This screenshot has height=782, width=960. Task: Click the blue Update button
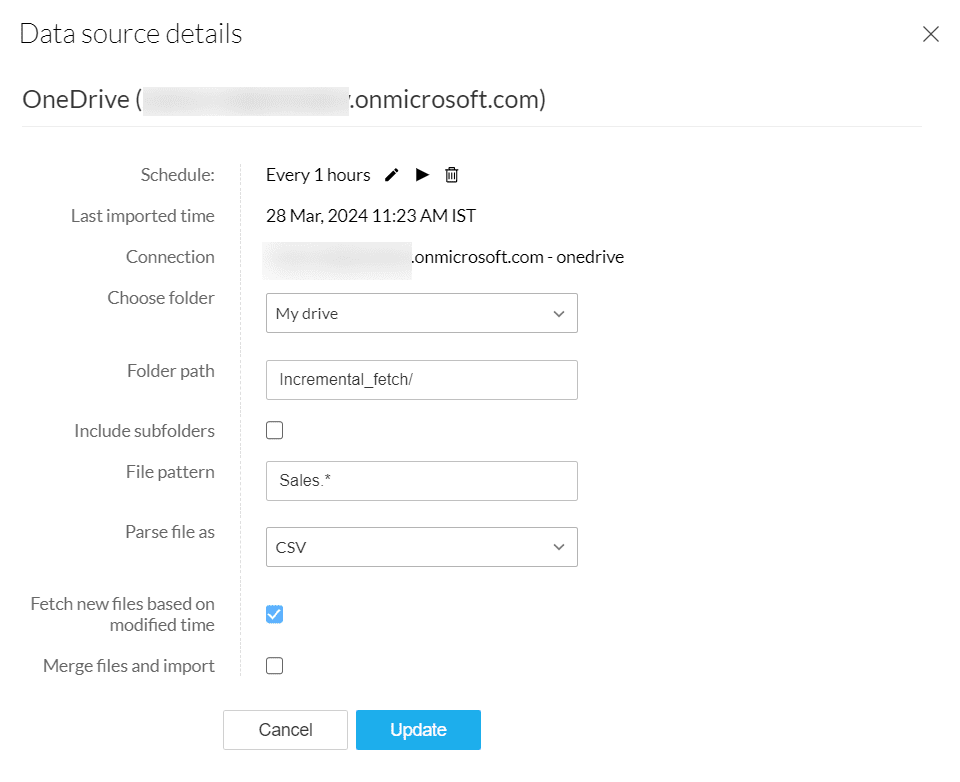click(x=418, y=730)
